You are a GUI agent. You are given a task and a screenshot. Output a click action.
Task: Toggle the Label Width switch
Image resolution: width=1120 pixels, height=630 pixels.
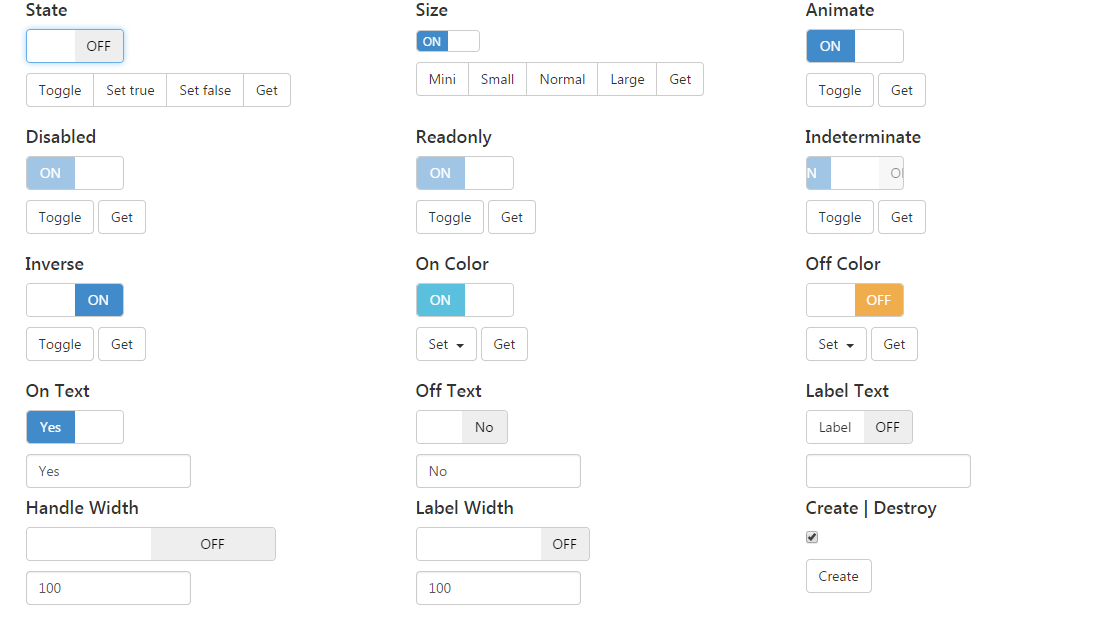point(503,544)
